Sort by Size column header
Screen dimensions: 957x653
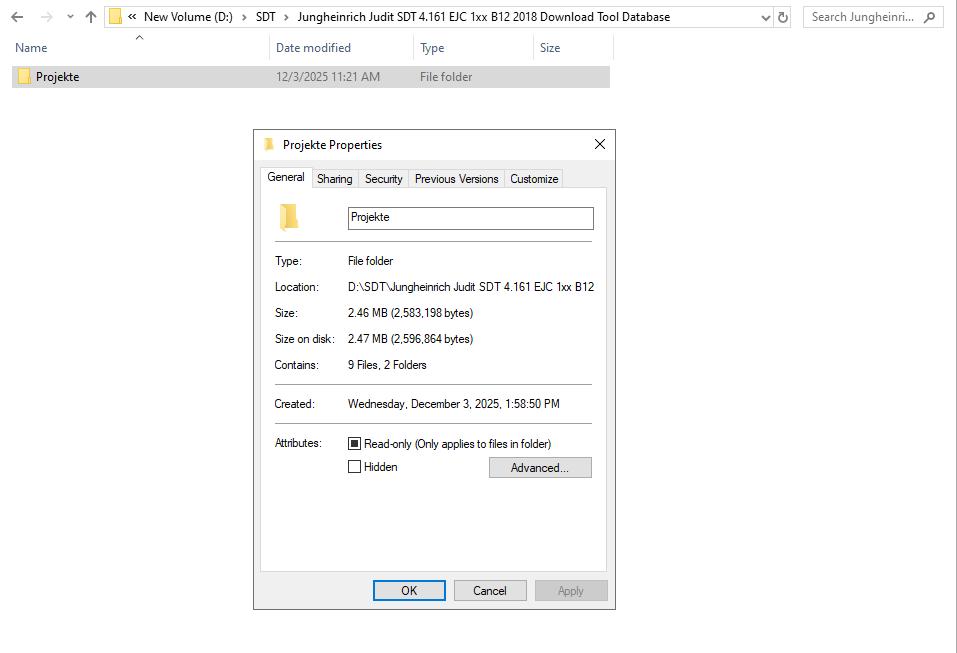549,48
